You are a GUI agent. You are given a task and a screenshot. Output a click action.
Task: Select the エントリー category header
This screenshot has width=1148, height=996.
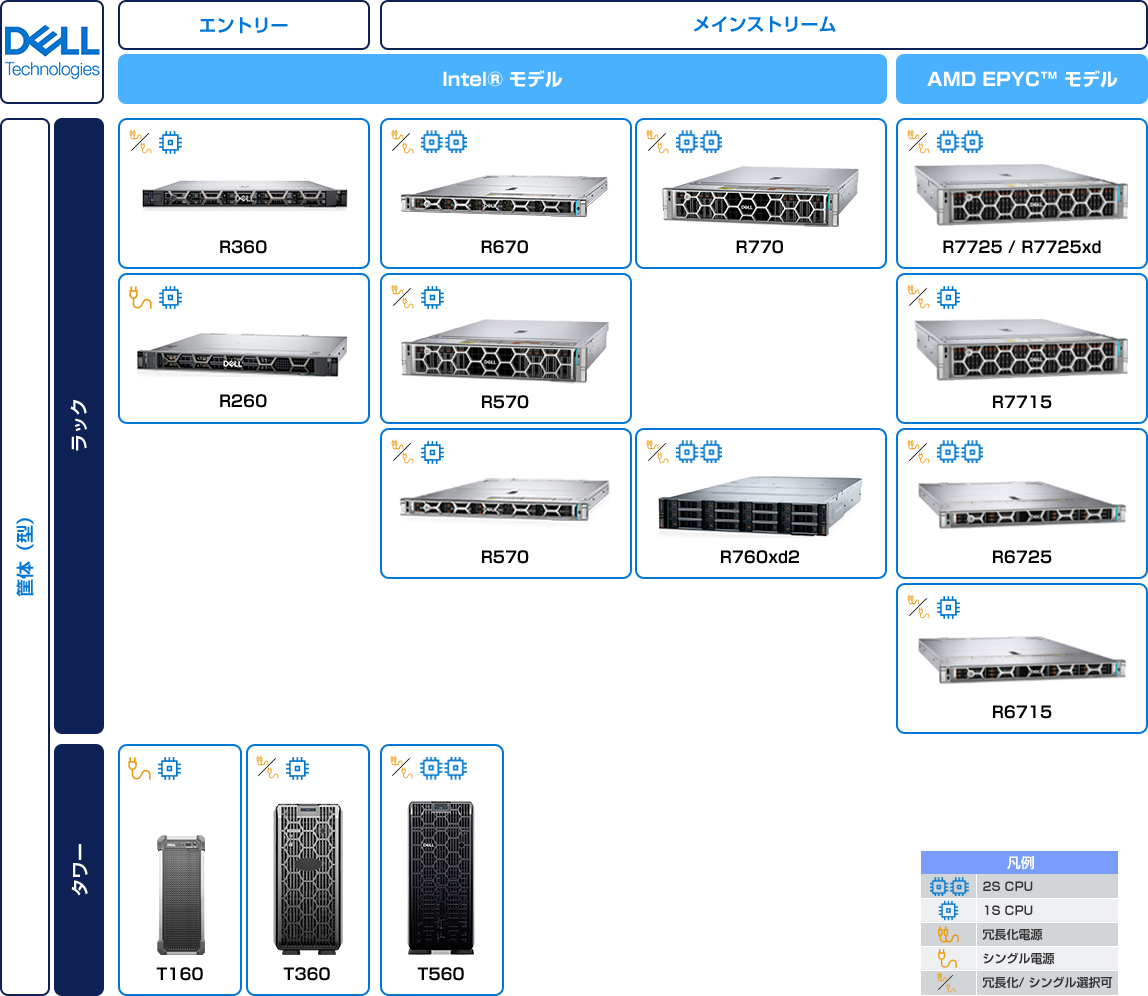tap(244, 25)
